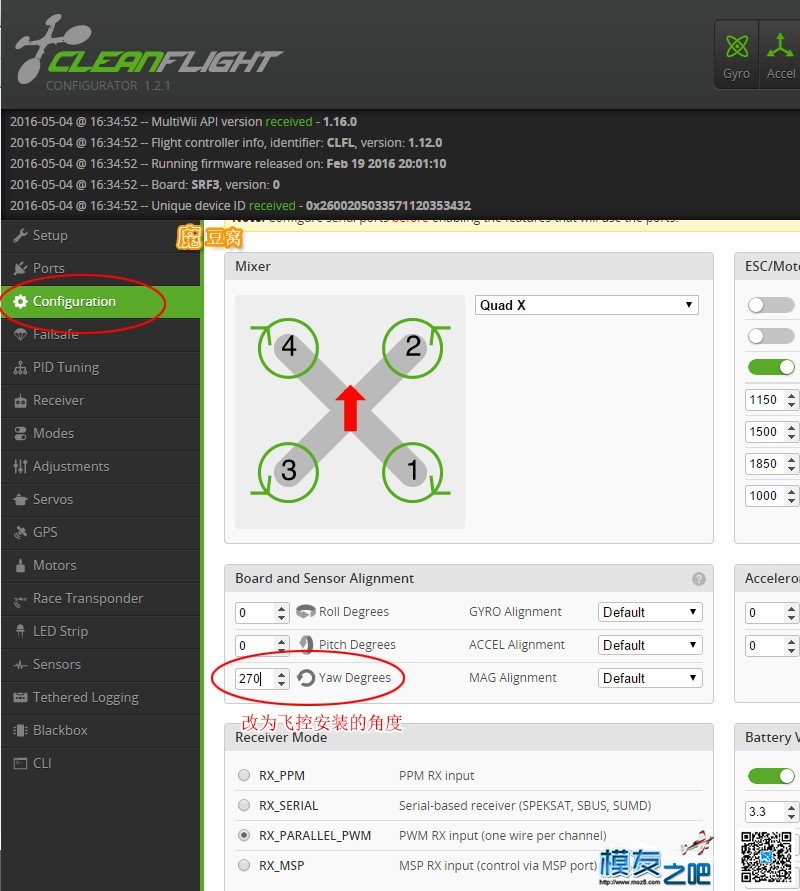Screen dimensions: 800x891
Task: Increase Roll Degrees with up arrow
Action: coord(281,607)
